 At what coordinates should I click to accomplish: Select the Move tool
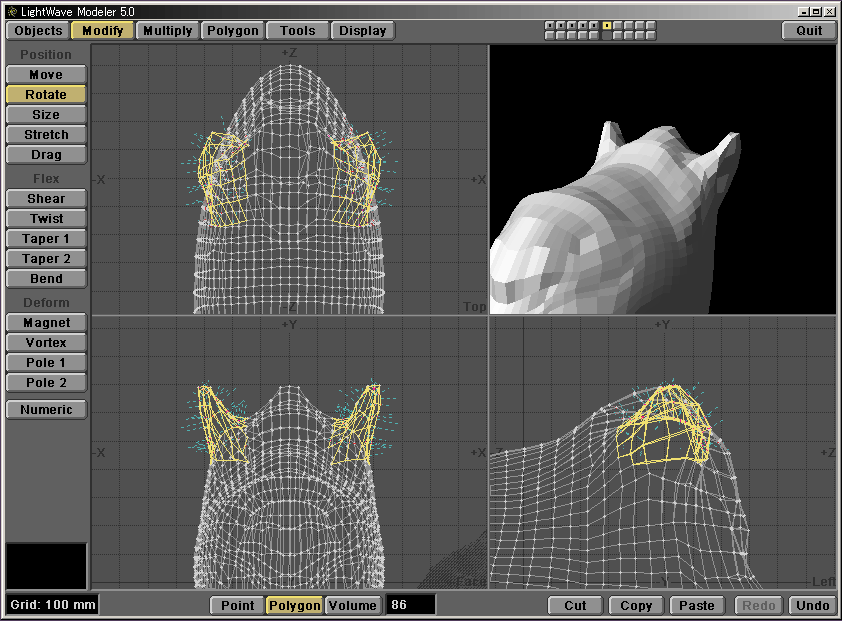(x=46, y=75)
